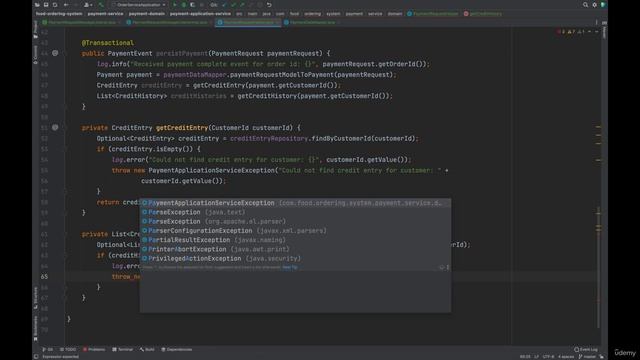Click the @Transactional annotation
The image size is (640, 360).
point(107,42)
